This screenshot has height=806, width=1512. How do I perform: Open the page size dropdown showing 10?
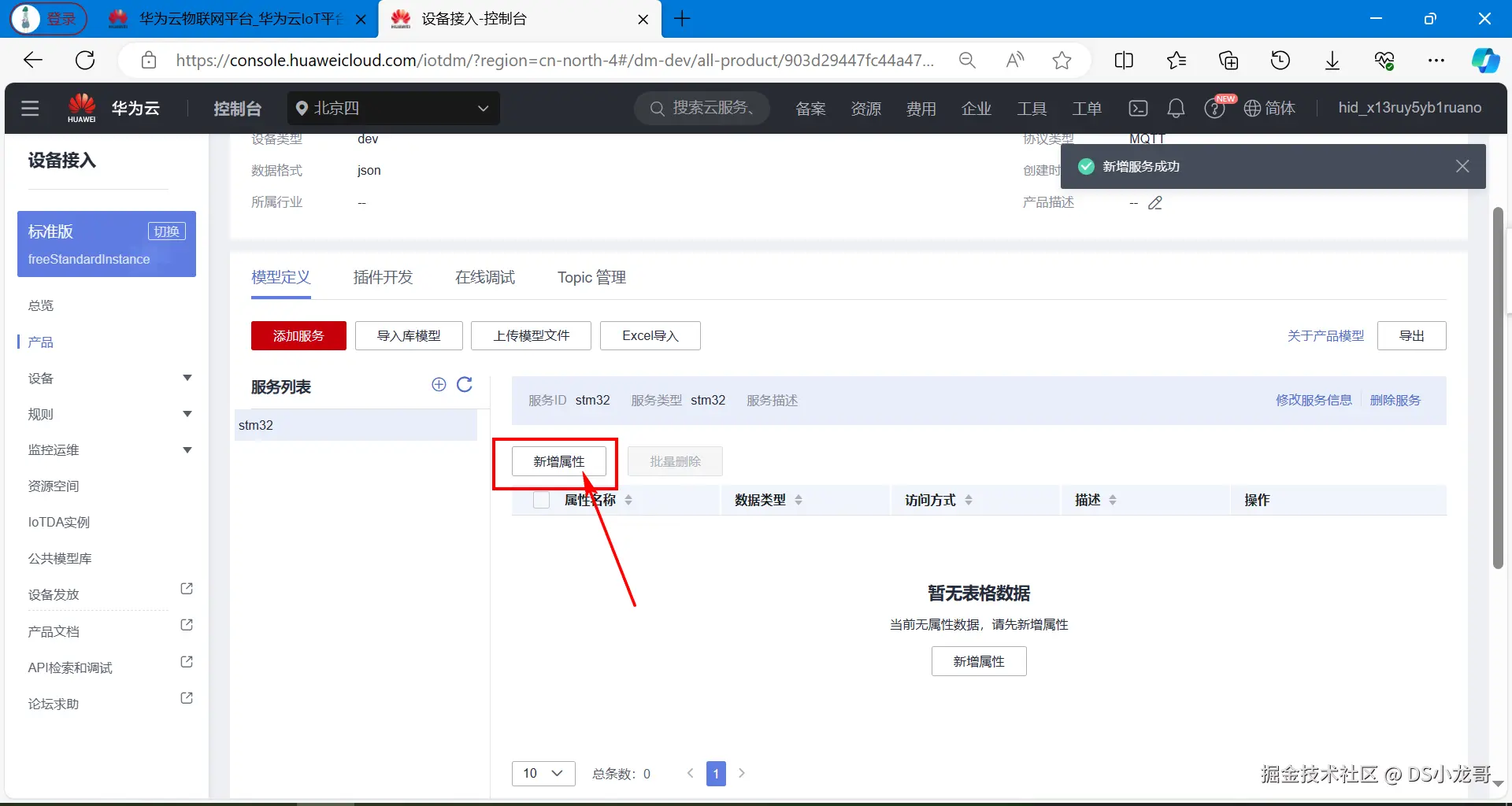pos(543,774)
